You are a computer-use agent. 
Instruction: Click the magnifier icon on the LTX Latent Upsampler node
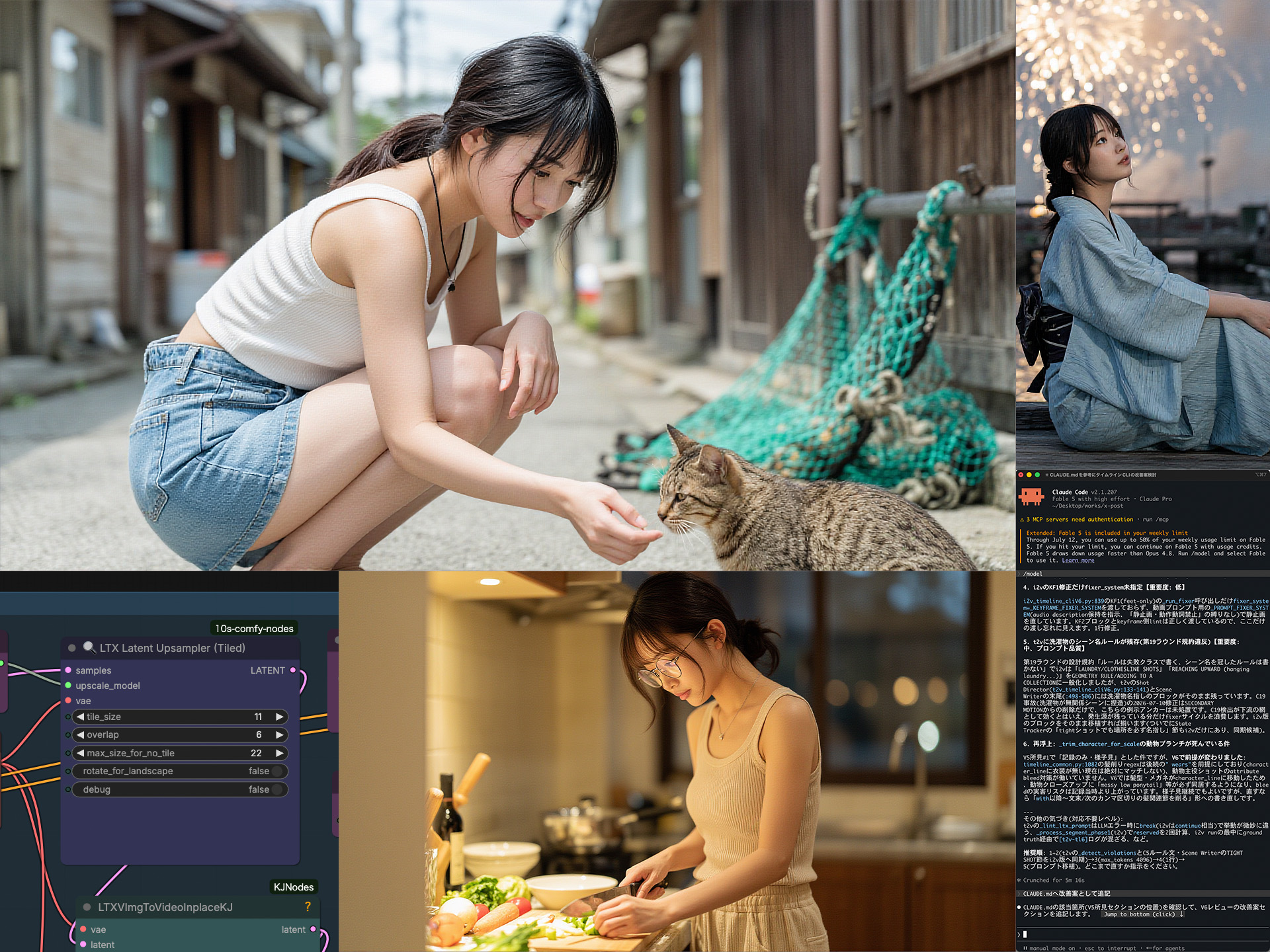pyautogui.click(x=89, y=647)
